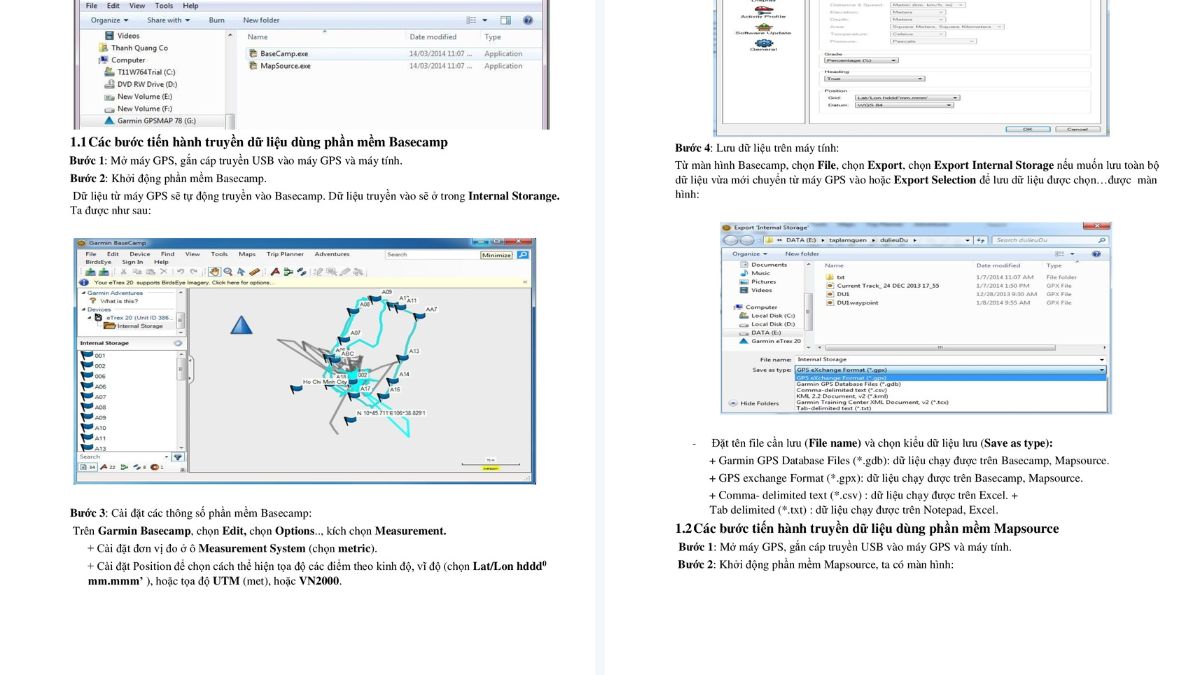This screenshot has width=1200, height=675.
Task: Select the Measure ruler tool in BaseCamp
Action: point(254,271)
